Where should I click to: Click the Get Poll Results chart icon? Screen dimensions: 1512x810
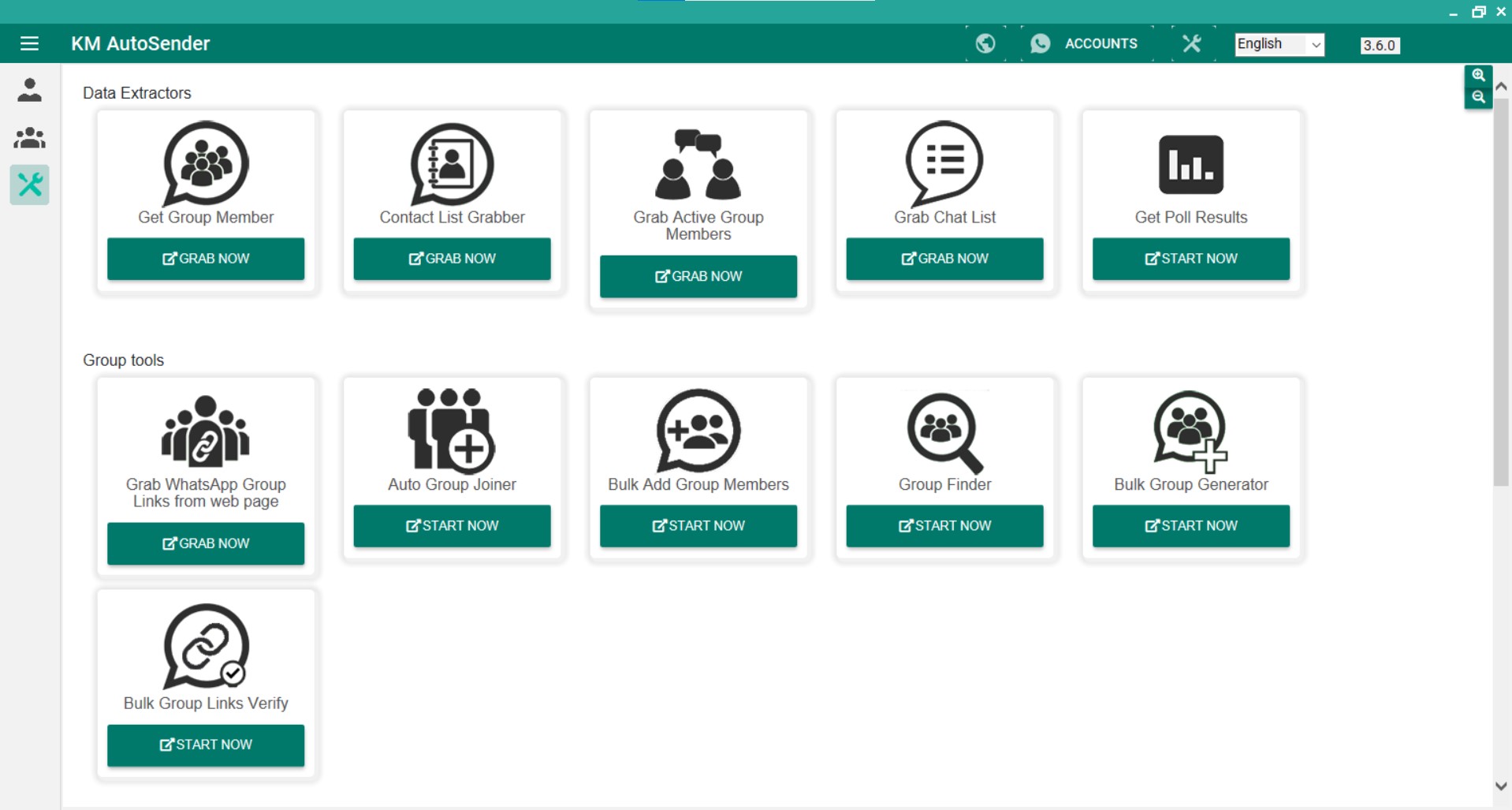point(1190,165)
